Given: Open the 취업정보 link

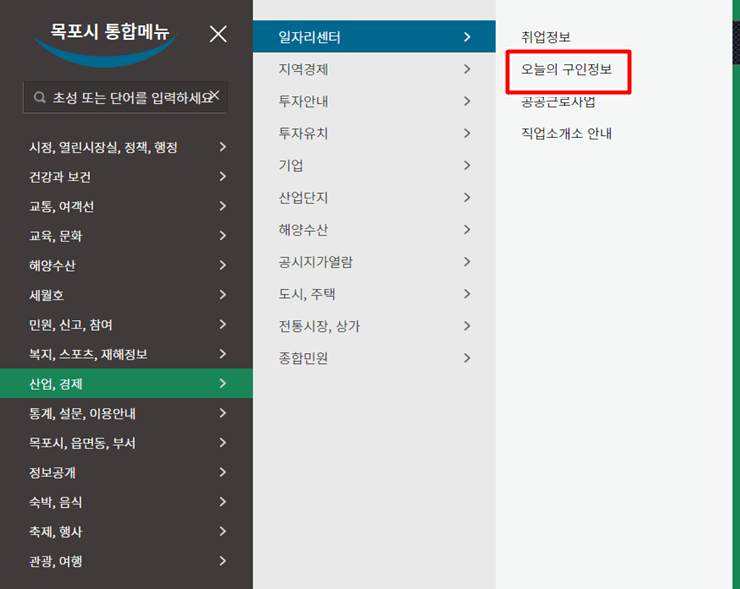Looking at the screenshot, I should (x=546, y=37).
